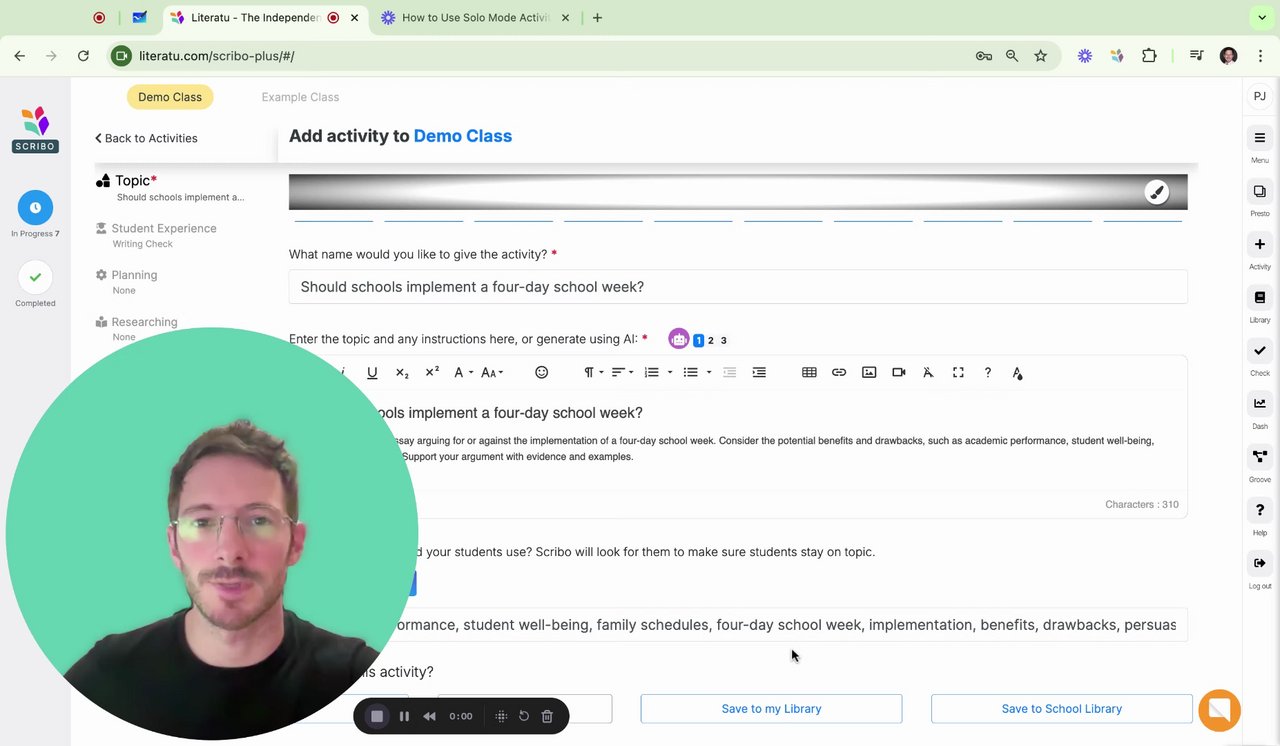Open the font family dropdown
Image resolution: width=1280 pixels, height=746 pixels.
[x=463, y=372]
